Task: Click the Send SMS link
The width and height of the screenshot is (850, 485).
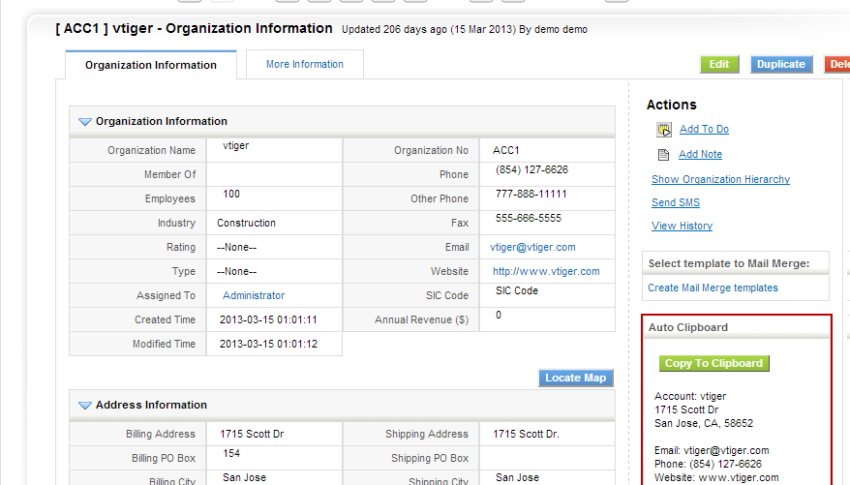Action: coord(675,203)
